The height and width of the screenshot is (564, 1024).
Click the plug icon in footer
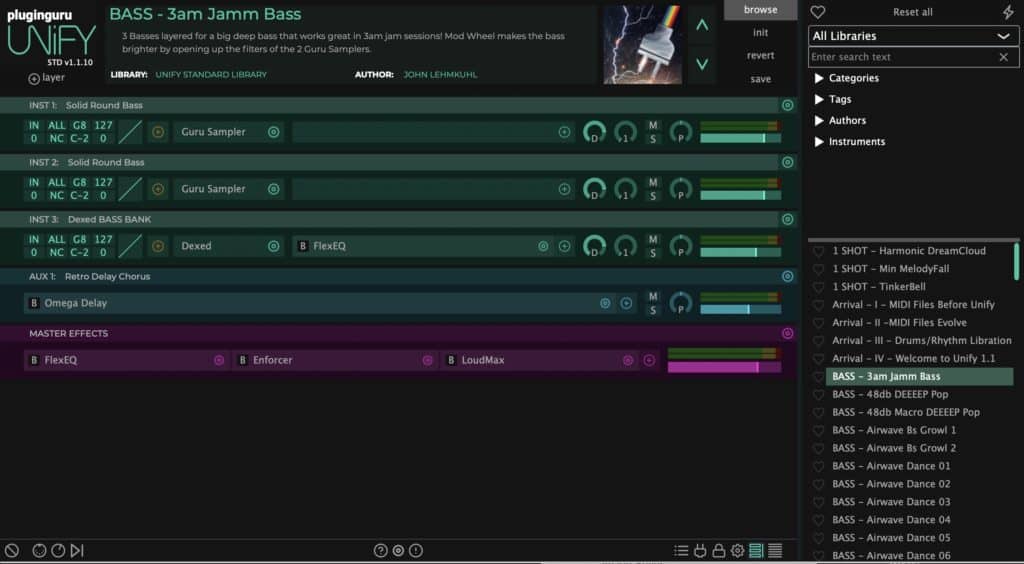(700, 551)
